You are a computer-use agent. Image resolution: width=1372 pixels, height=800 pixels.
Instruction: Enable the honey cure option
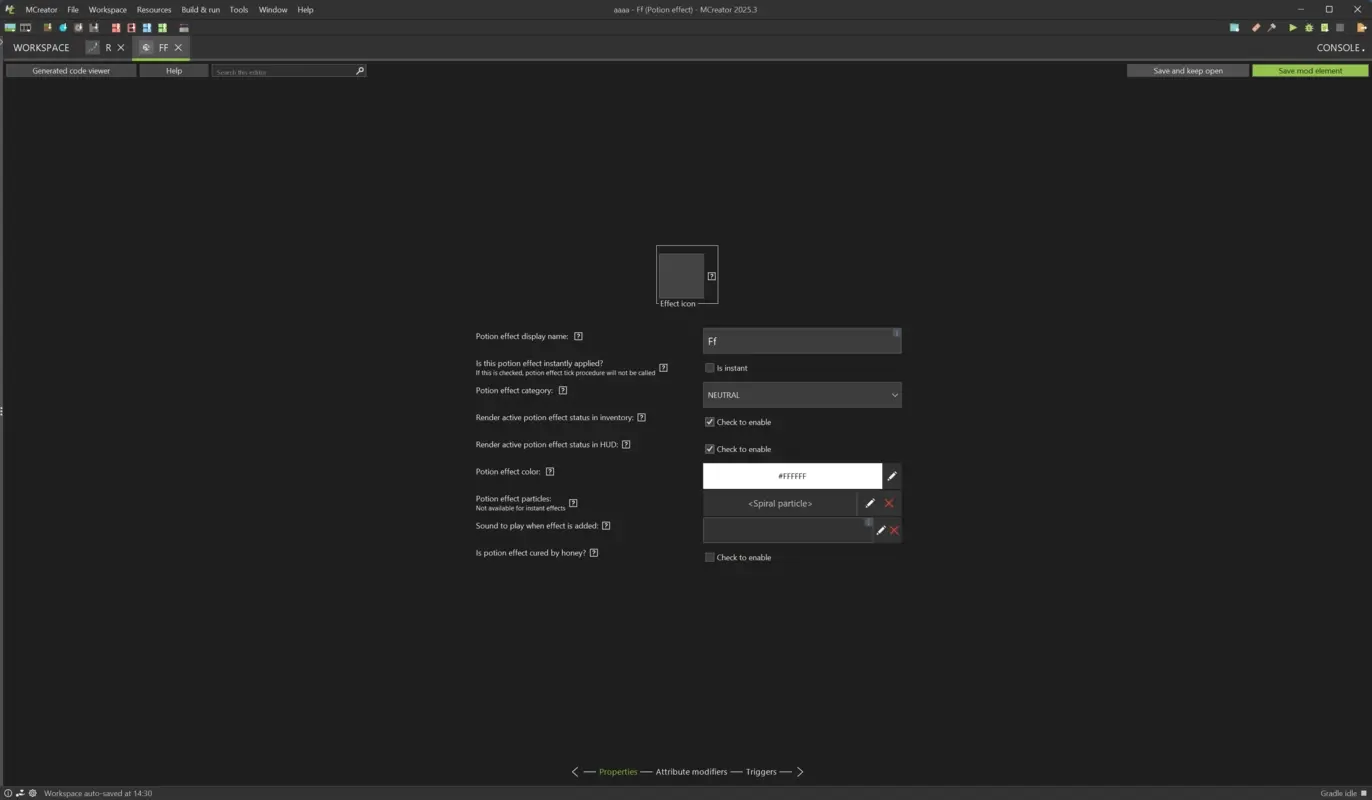pyautogui.click(x=710, y=557)
